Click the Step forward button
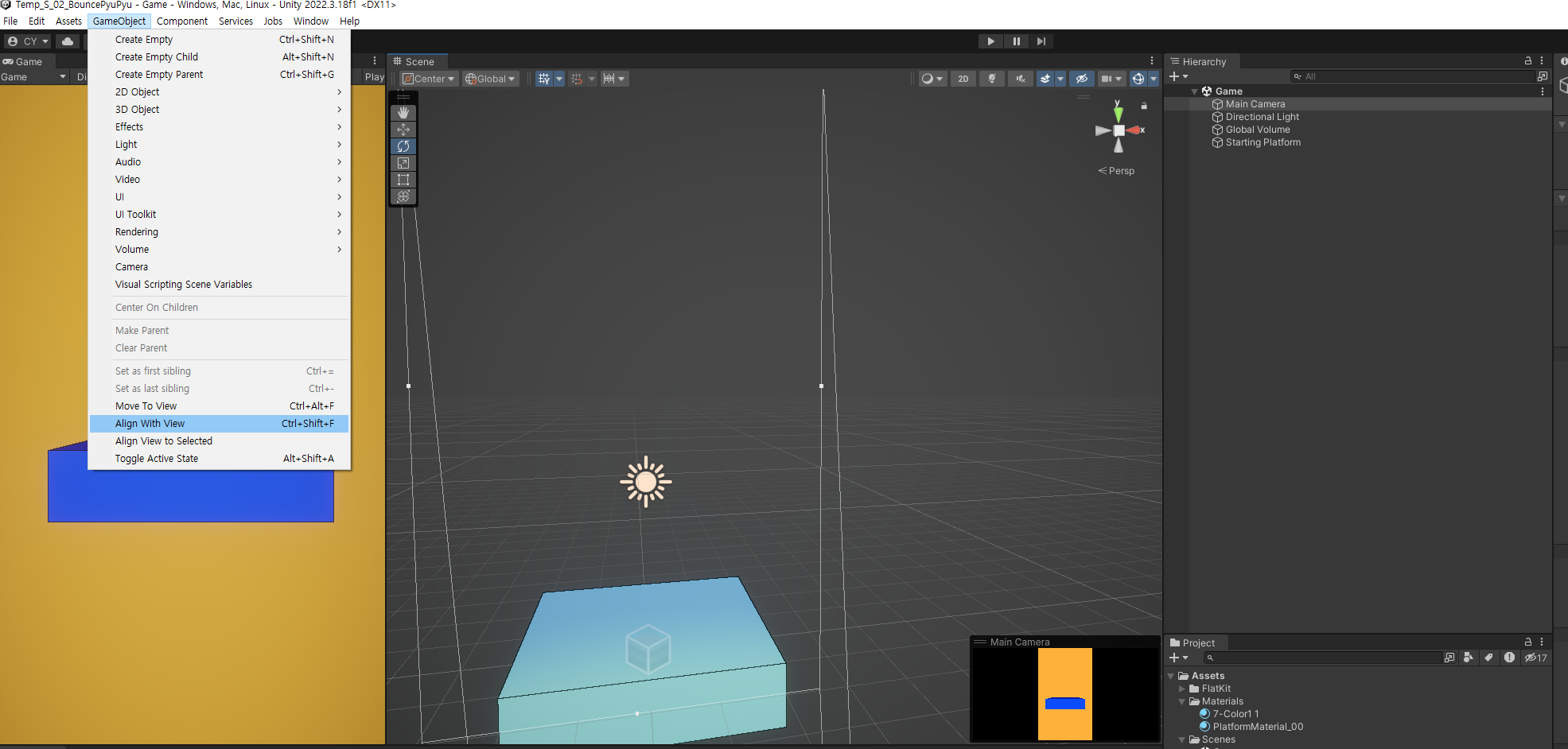1568x749 pixels. pos(1041,41)
